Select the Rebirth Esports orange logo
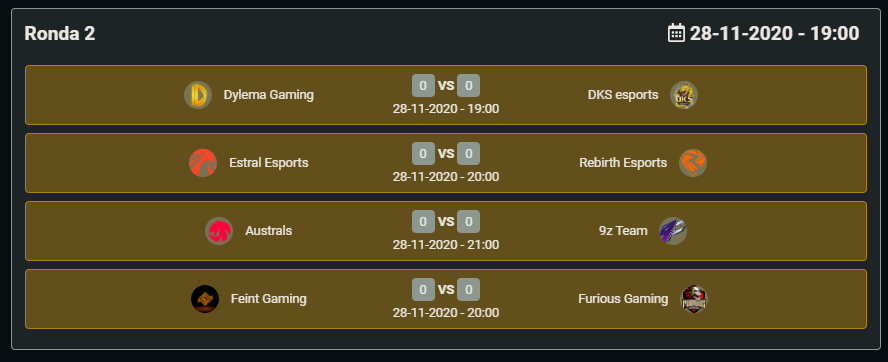The height and width of the screenshot is (362, 888). click(x=693, y=163)
